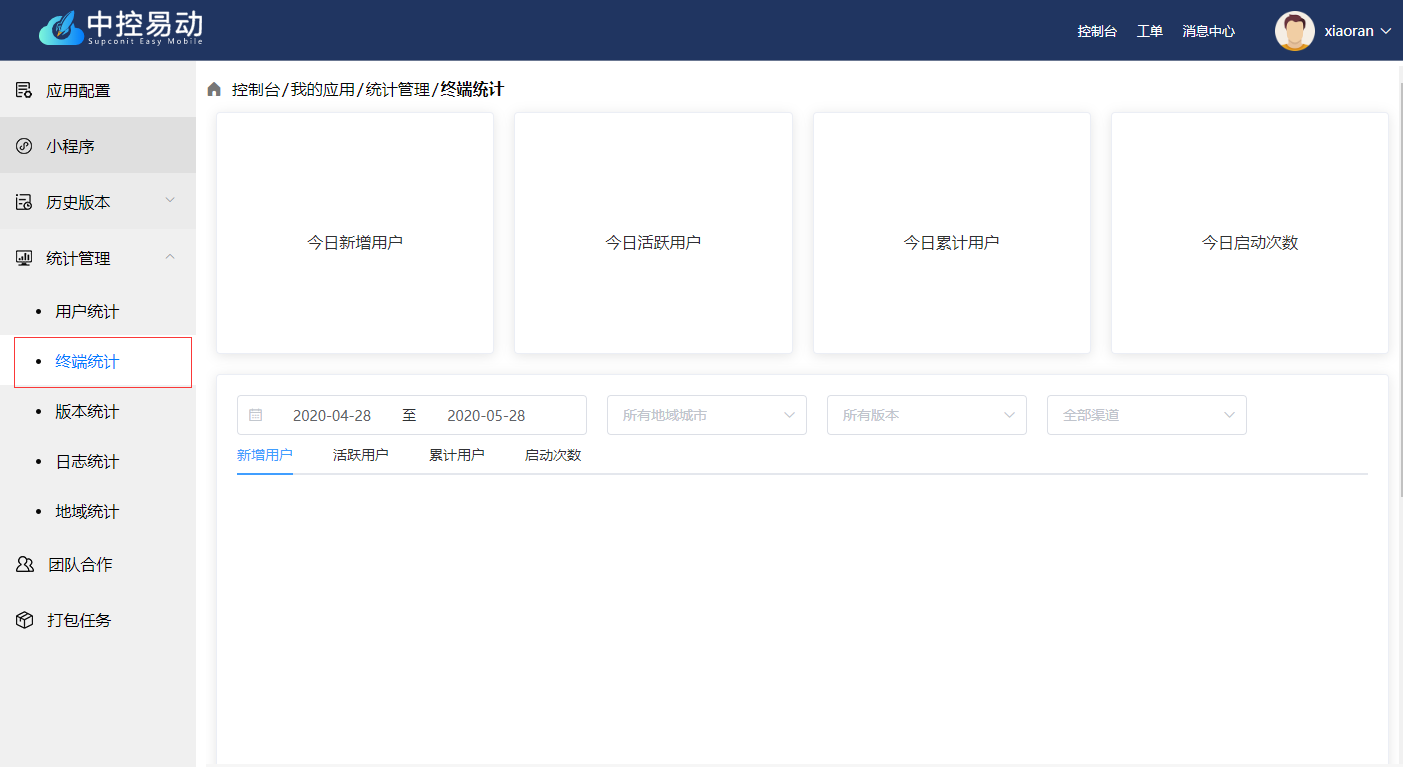The height and width of the screenshot is (767, 1403).
Task: Select 版本统计 in the sidebar
Action: pos(98,412)
